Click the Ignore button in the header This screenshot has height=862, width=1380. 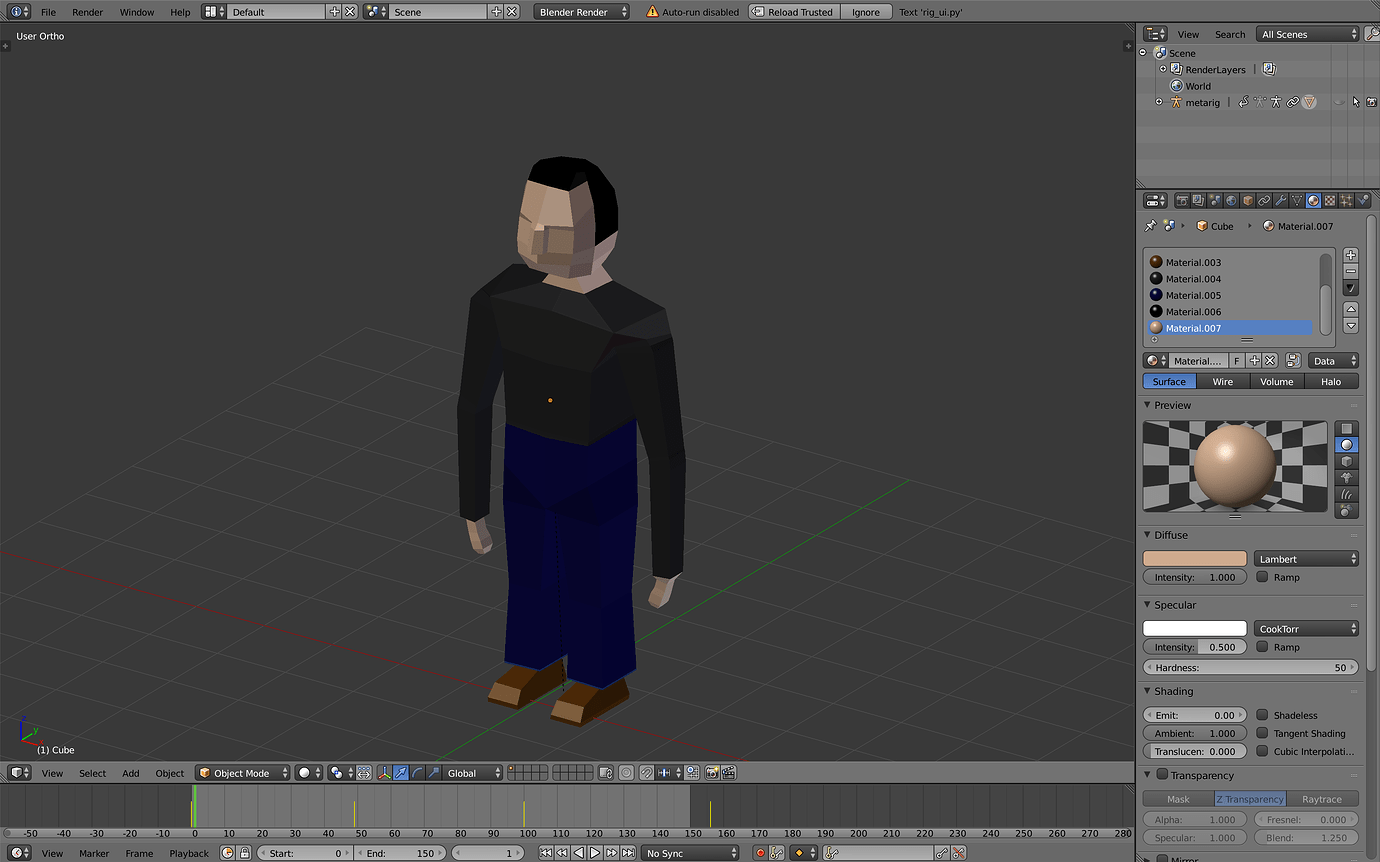pos(866,11)
